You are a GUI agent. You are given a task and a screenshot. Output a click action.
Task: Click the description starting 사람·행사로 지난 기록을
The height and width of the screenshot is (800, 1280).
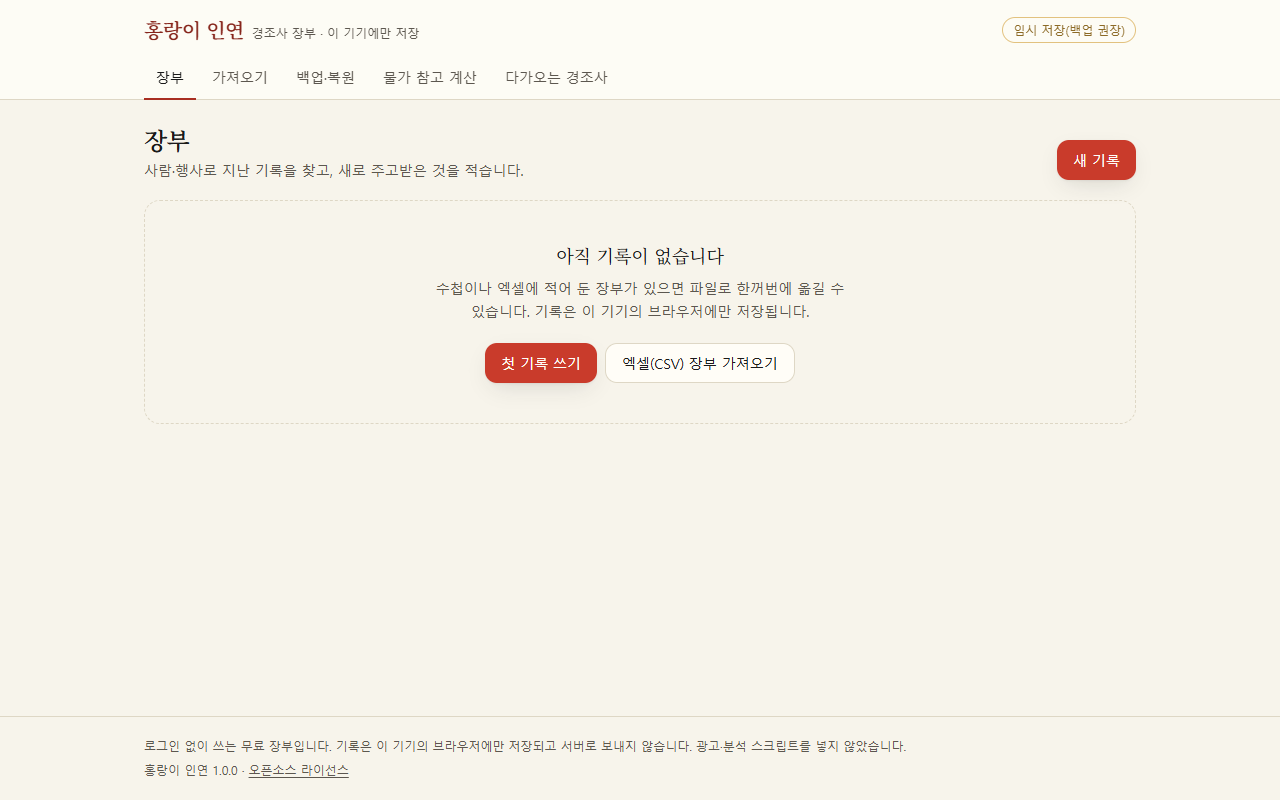pos(334,170)
